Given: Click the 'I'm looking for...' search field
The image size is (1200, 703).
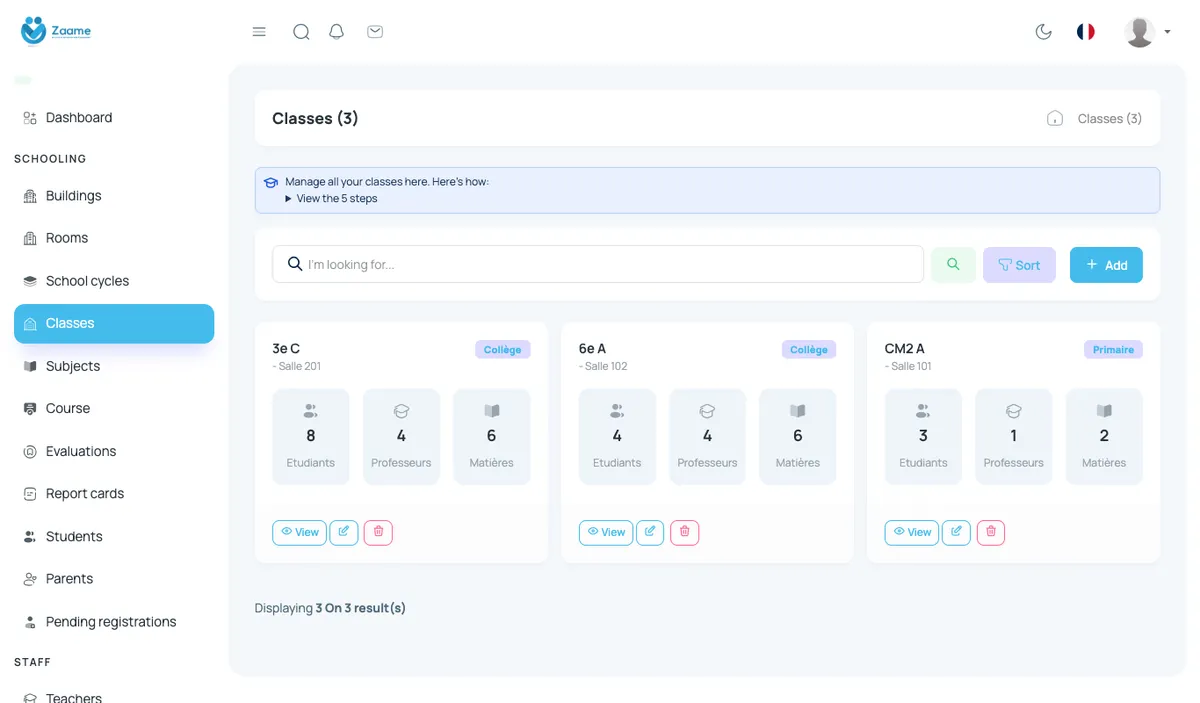Looking at the screenshot, I should tap(598, 264).
